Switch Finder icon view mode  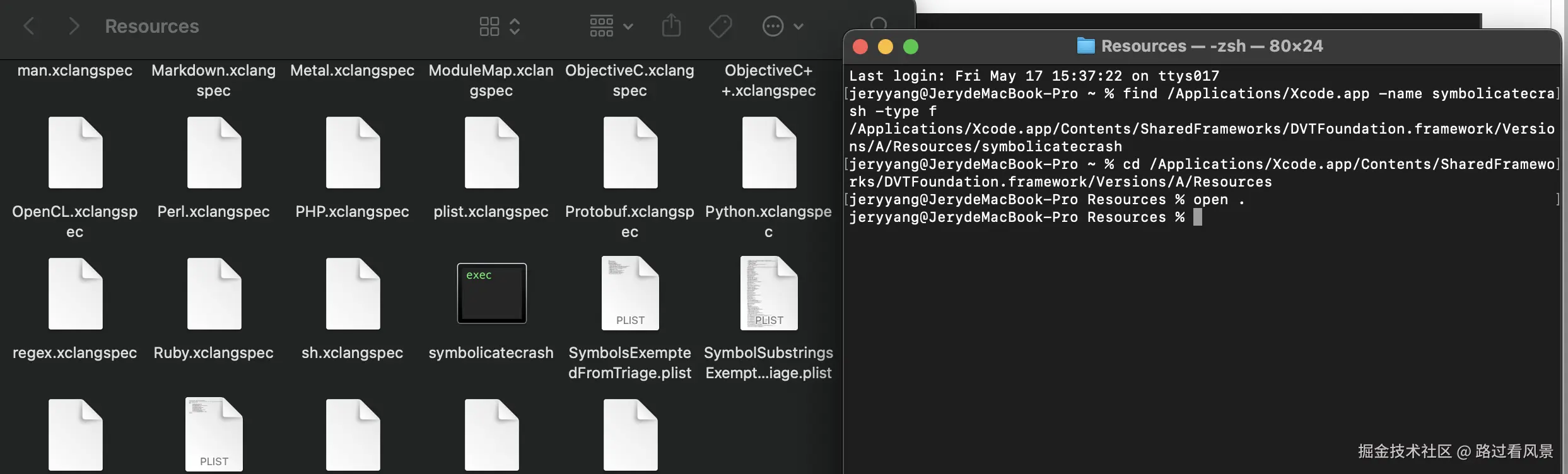(x=499, y=26)
